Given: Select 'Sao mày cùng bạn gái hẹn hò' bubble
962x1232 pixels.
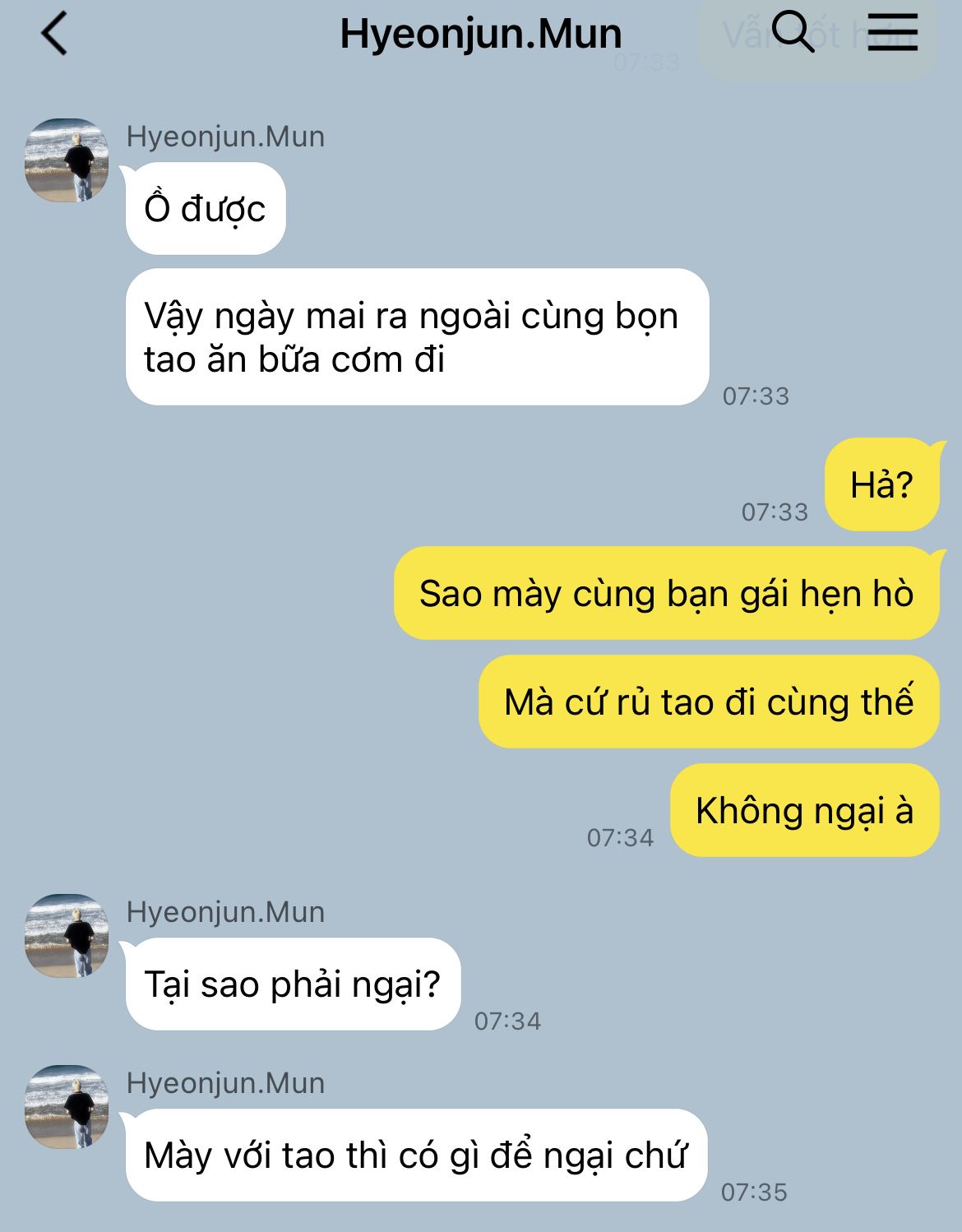Looking at the screenshot, I should click(x=666, y=593).
